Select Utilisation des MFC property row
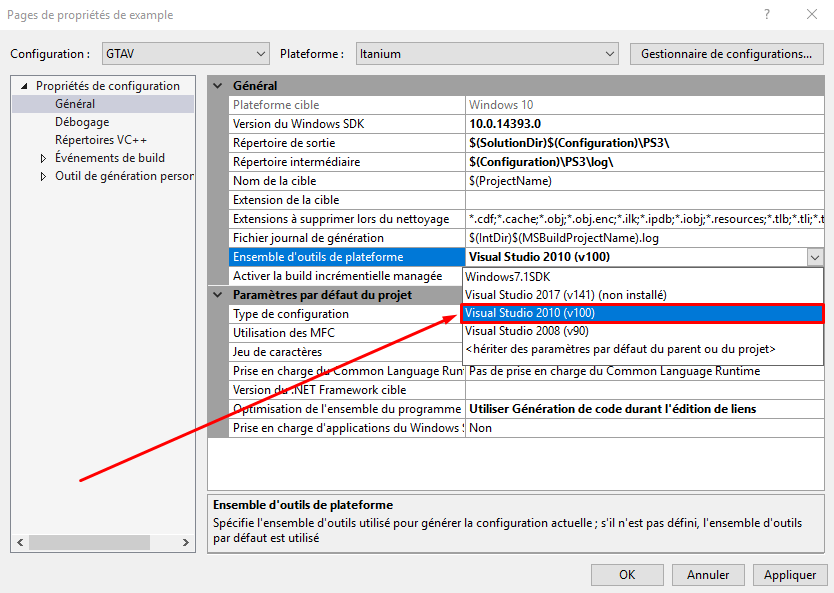The height and width of the screenshot is (593, 834). [347, 333]
